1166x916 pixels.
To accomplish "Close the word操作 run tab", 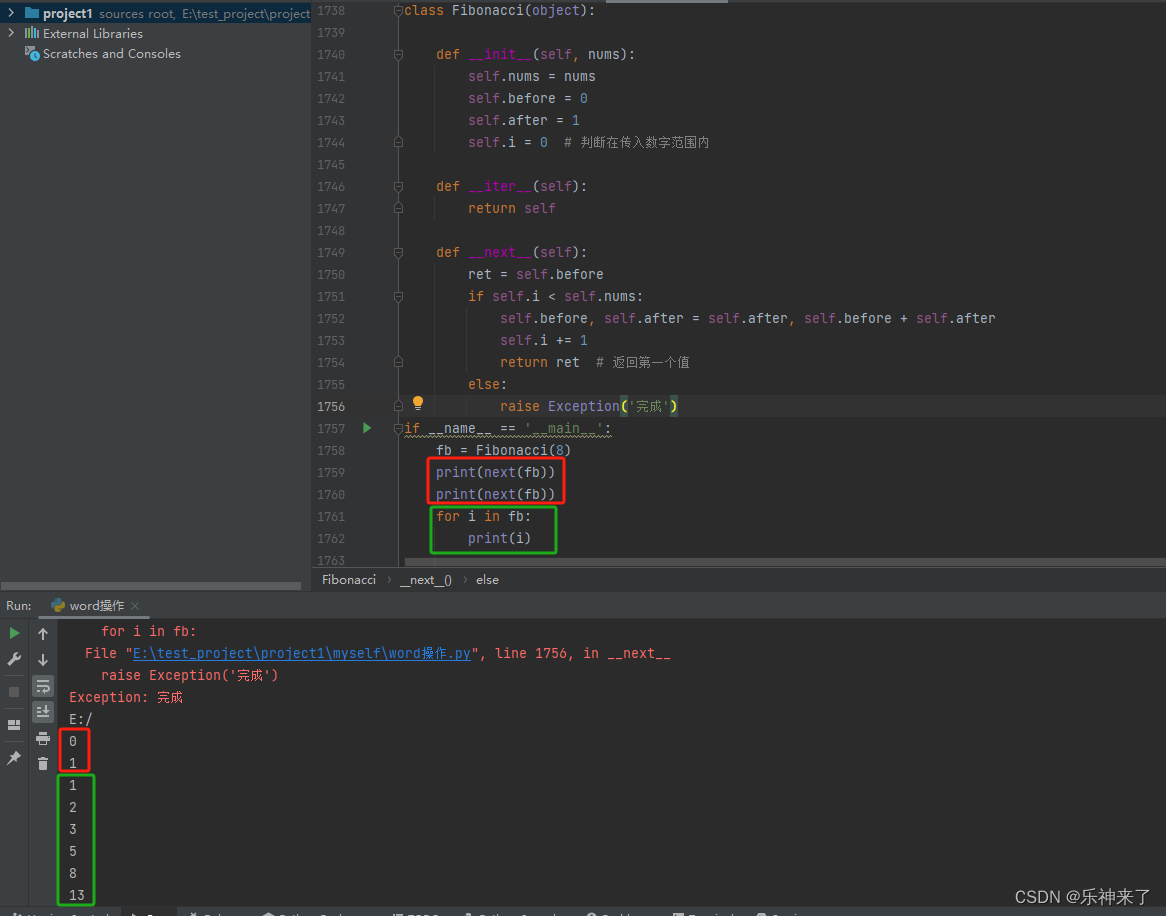I will pyautogui.click(x=135, y=606).
